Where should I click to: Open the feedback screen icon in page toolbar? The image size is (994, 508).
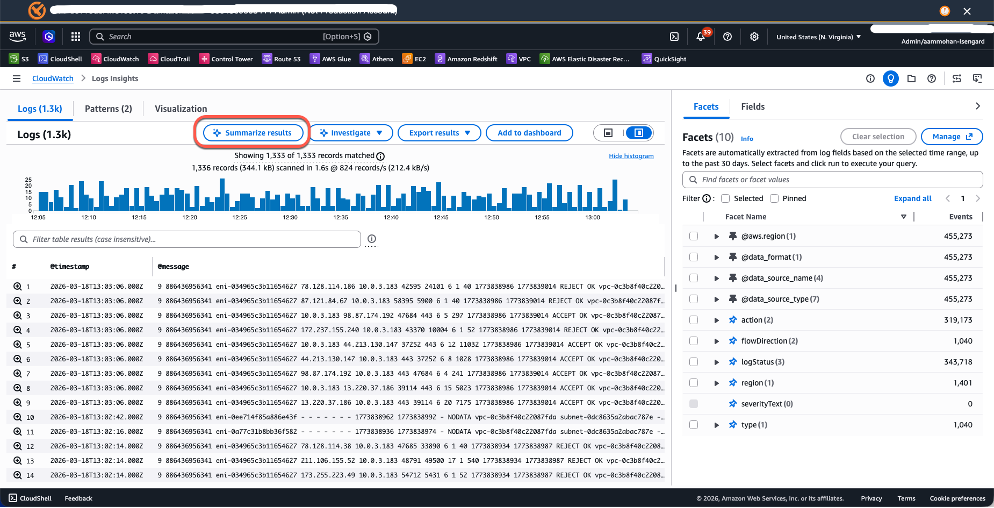point(977,79)
